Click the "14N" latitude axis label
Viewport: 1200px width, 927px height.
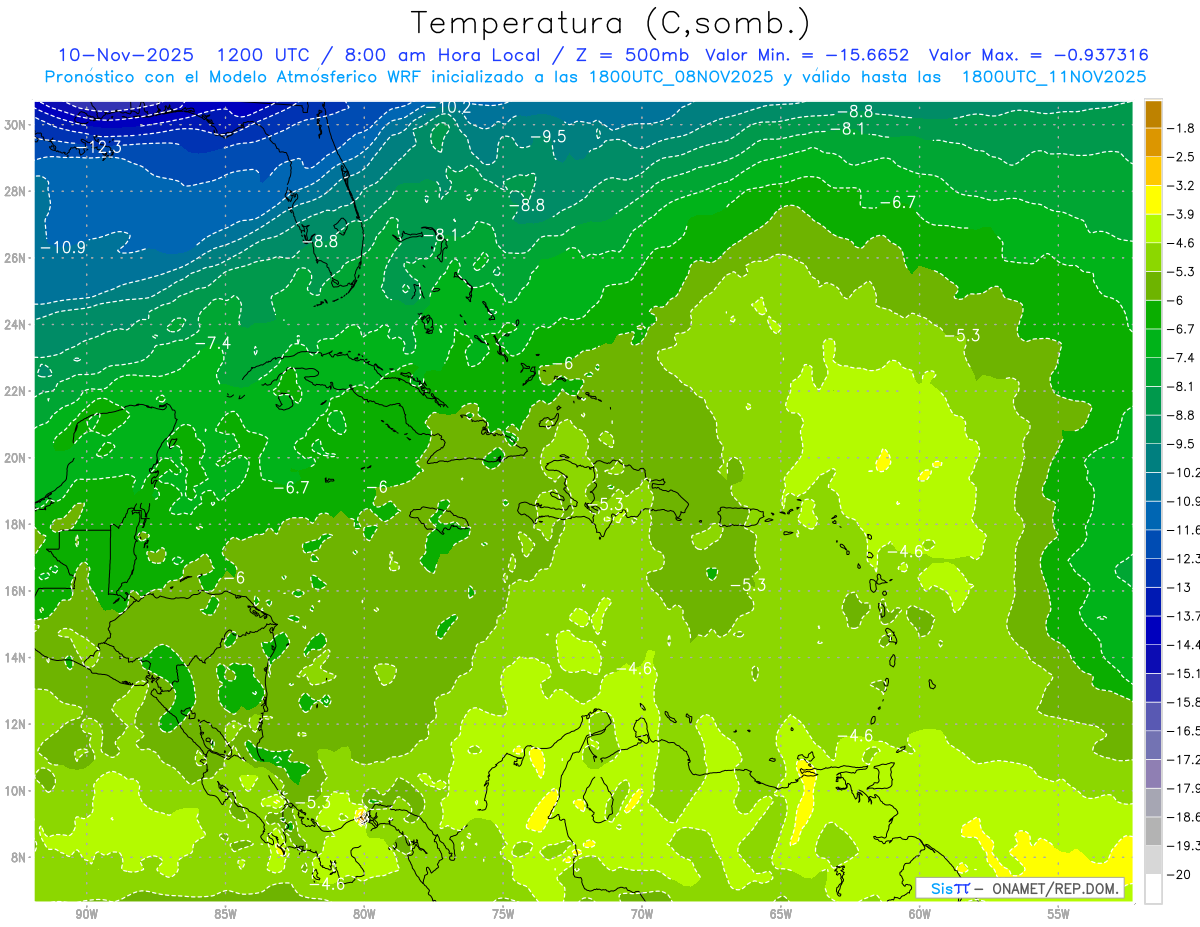[x=15, y=657]
